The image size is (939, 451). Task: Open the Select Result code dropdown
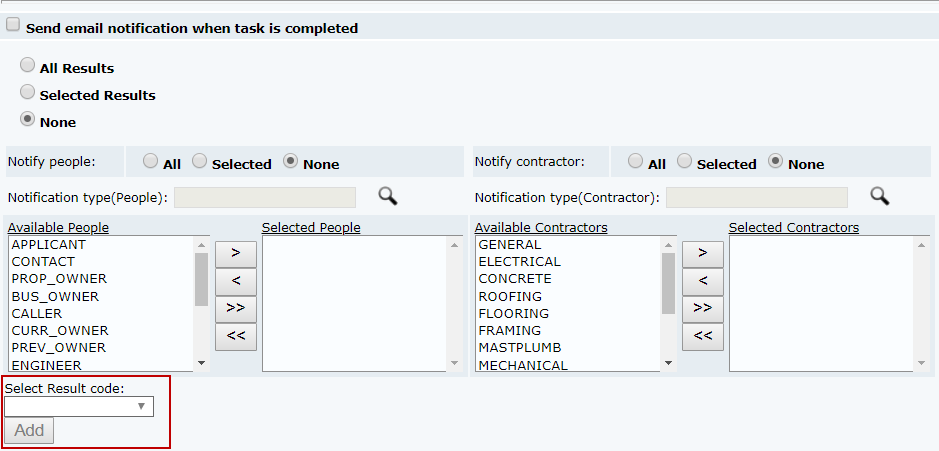(x=79, y=406)
